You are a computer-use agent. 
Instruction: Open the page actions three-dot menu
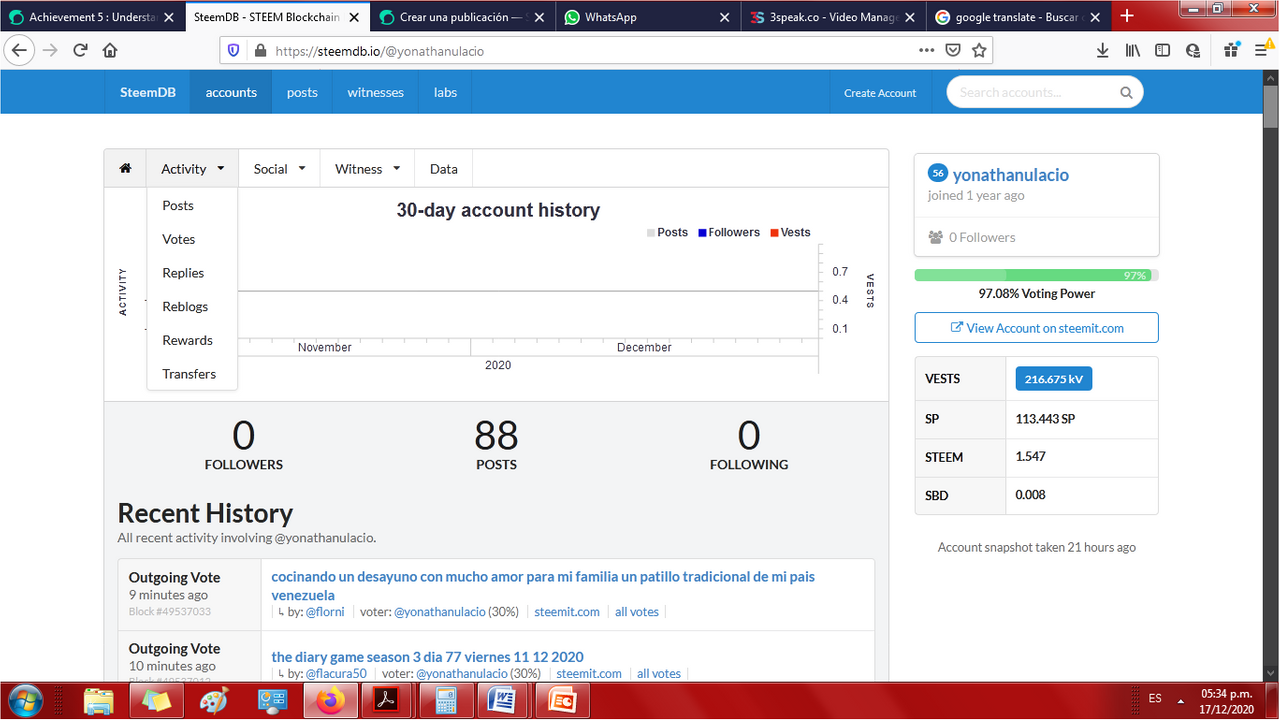(926, 50)
